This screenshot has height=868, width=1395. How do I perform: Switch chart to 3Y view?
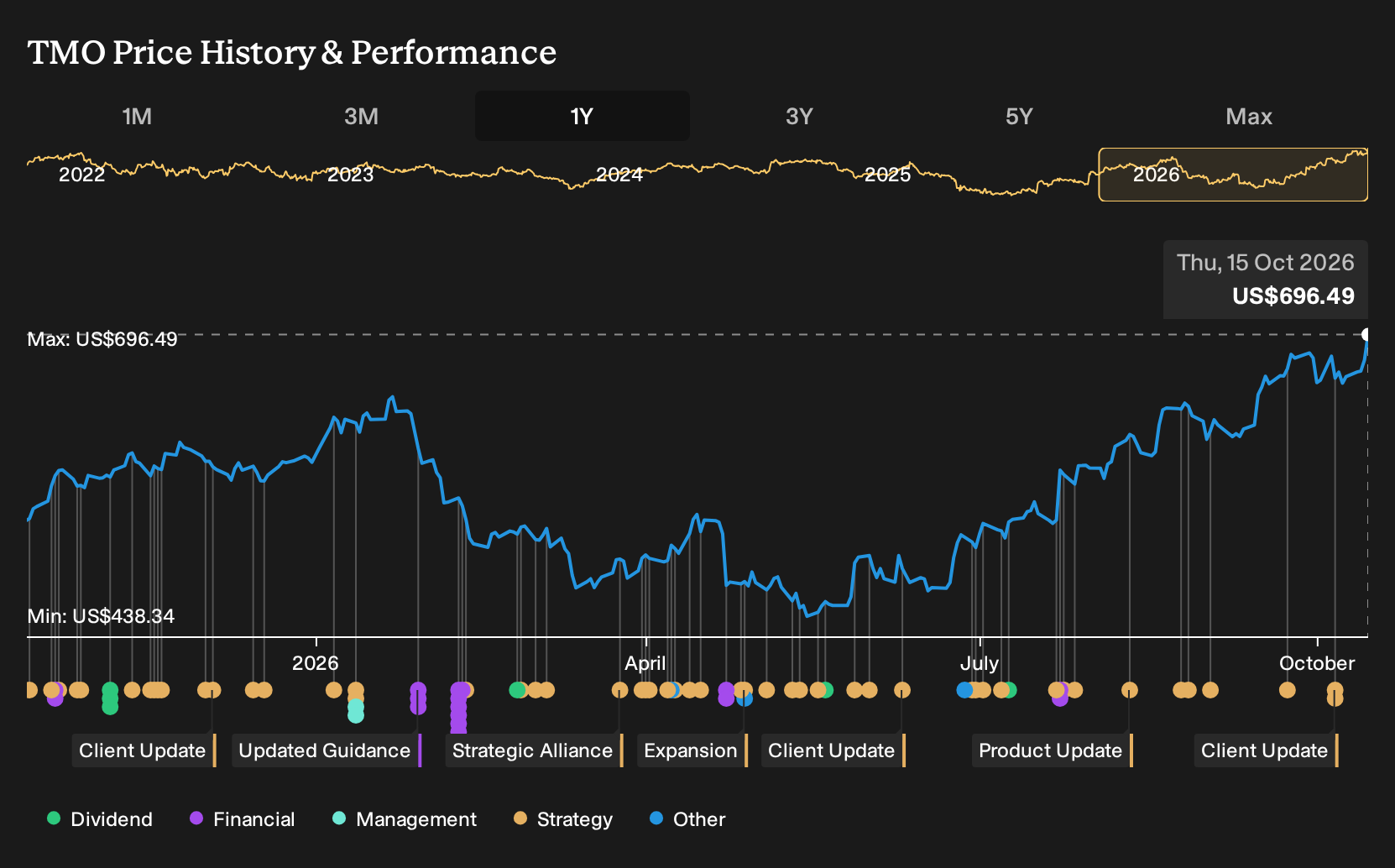click(x=799, y=116)
